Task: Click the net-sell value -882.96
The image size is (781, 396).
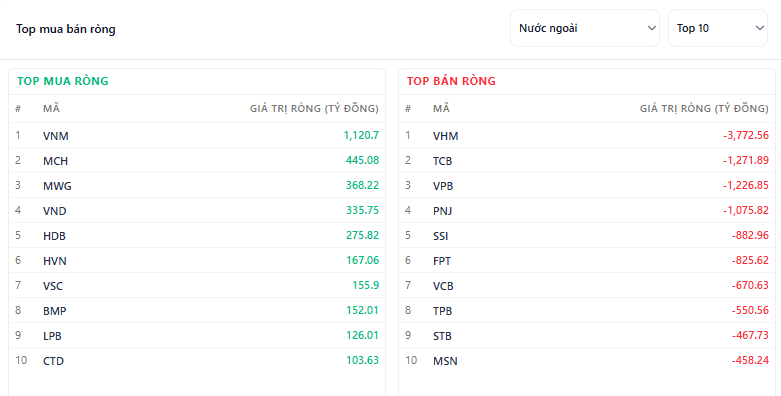Action: point(750,235)
